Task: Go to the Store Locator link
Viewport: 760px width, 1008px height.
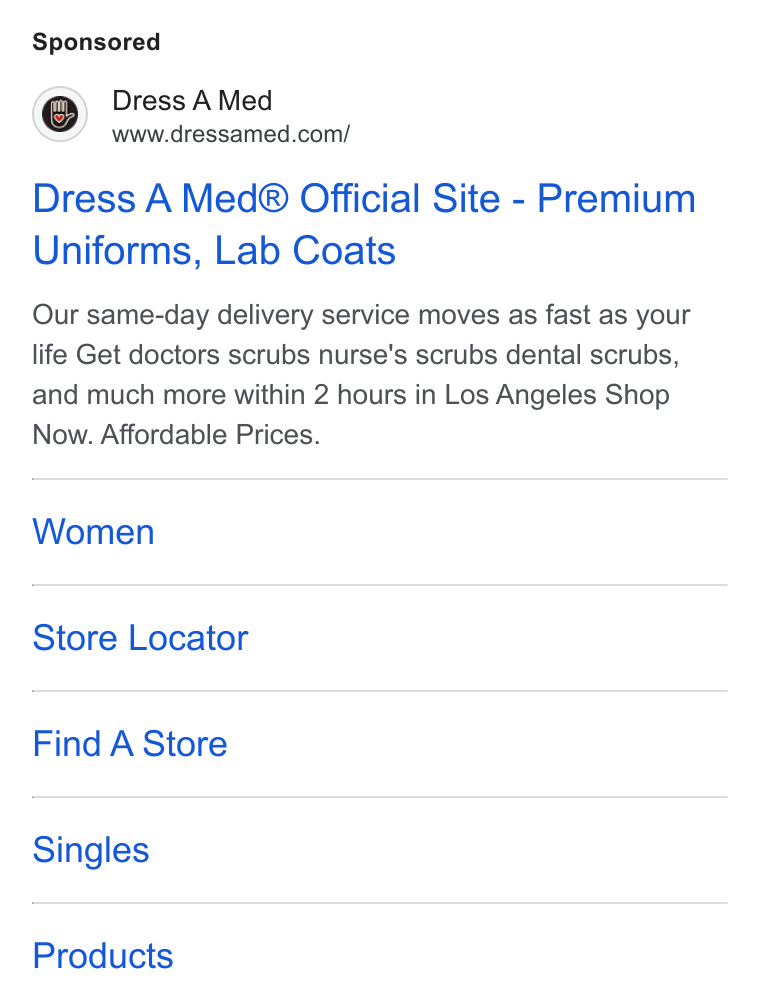Action: point(140,638)
